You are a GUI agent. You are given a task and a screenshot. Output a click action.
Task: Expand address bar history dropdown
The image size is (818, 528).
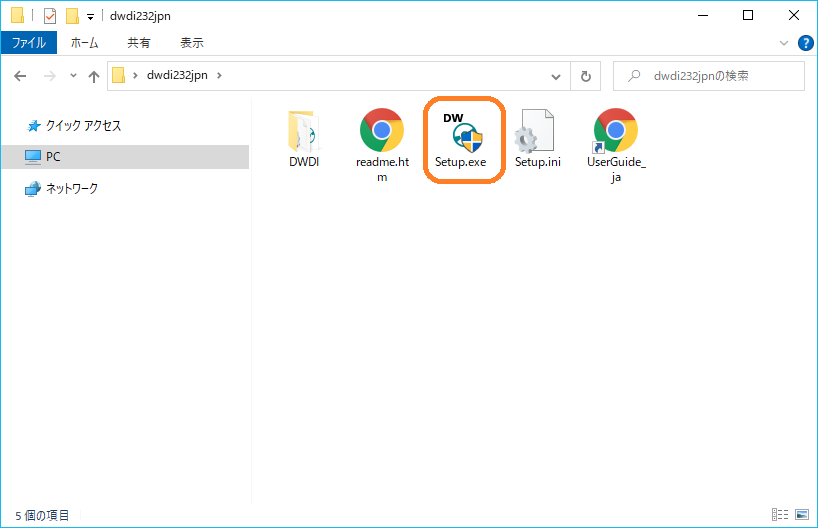[556, 77]
